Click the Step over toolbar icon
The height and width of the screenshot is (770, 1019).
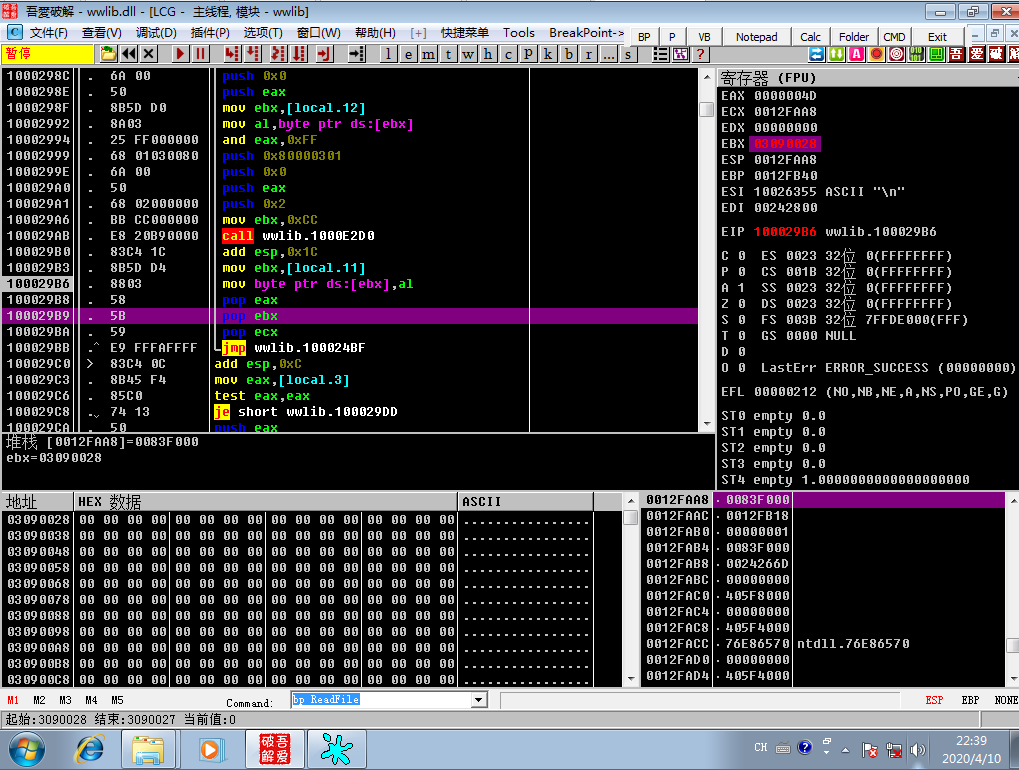253,54
